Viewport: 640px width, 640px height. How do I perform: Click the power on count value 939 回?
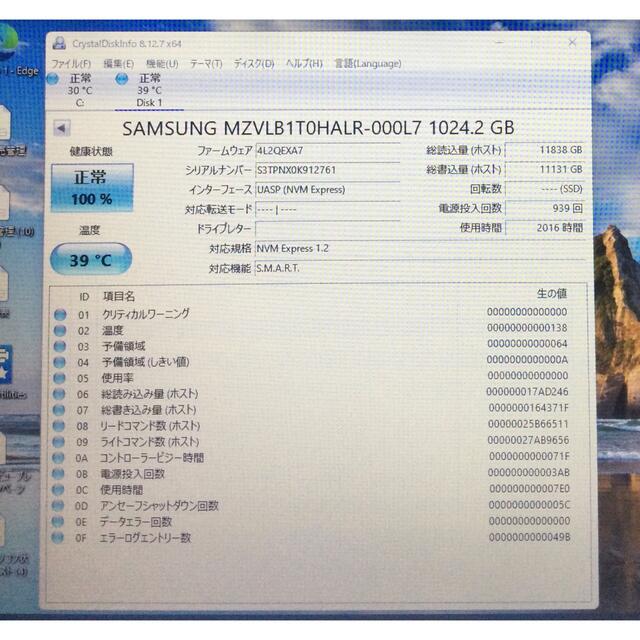pos(545,208)
